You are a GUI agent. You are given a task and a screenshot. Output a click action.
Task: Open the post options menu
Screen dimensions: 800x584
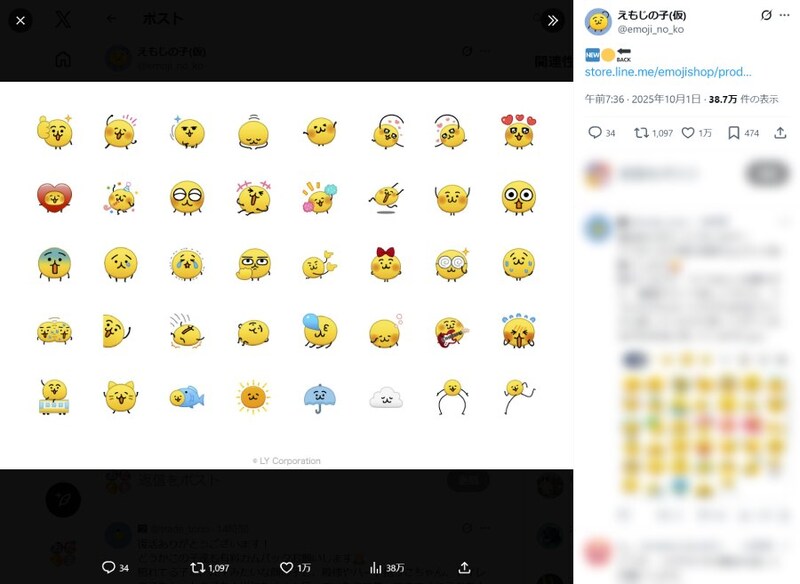(785, 15)
